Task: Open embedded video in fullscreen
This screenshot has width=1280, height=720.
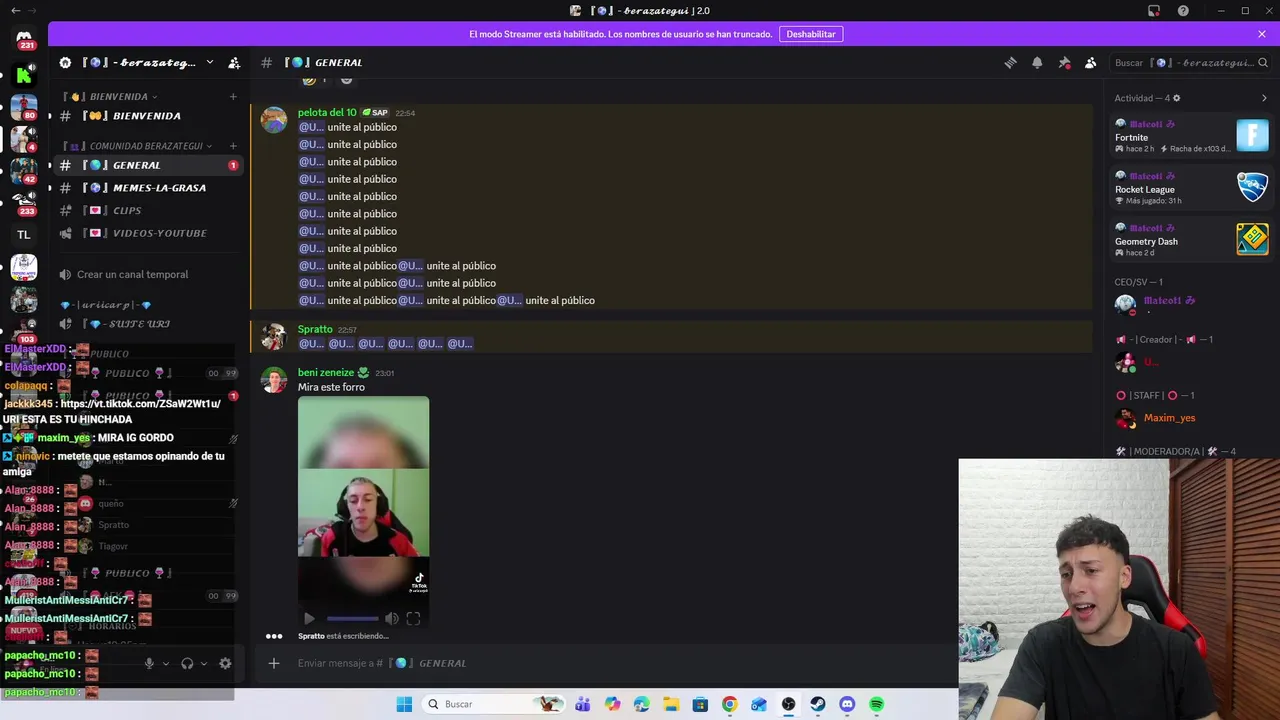Action: [x=413, y=619]
